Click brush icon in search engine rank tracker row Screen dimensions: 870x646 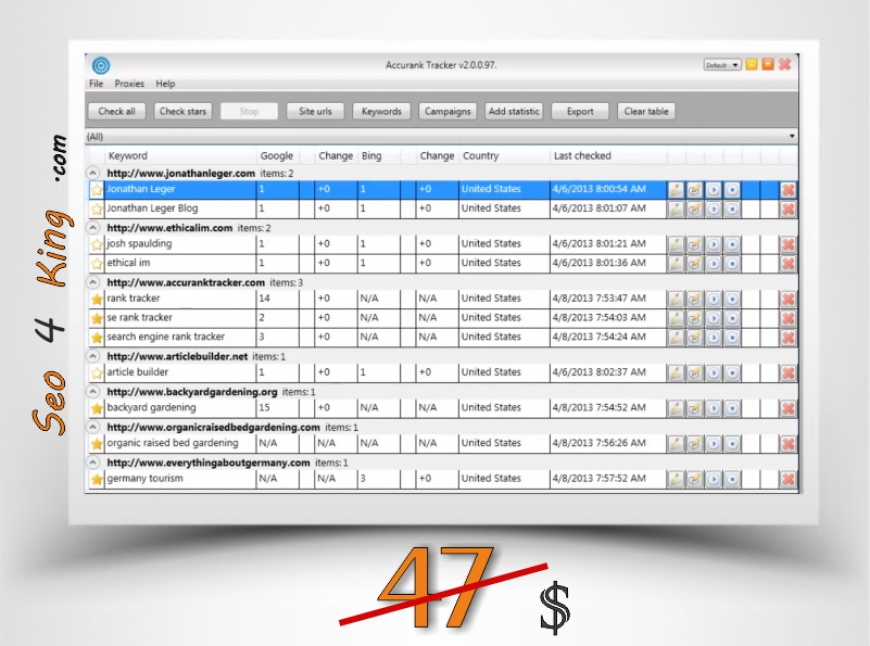(x=675, y=337)
